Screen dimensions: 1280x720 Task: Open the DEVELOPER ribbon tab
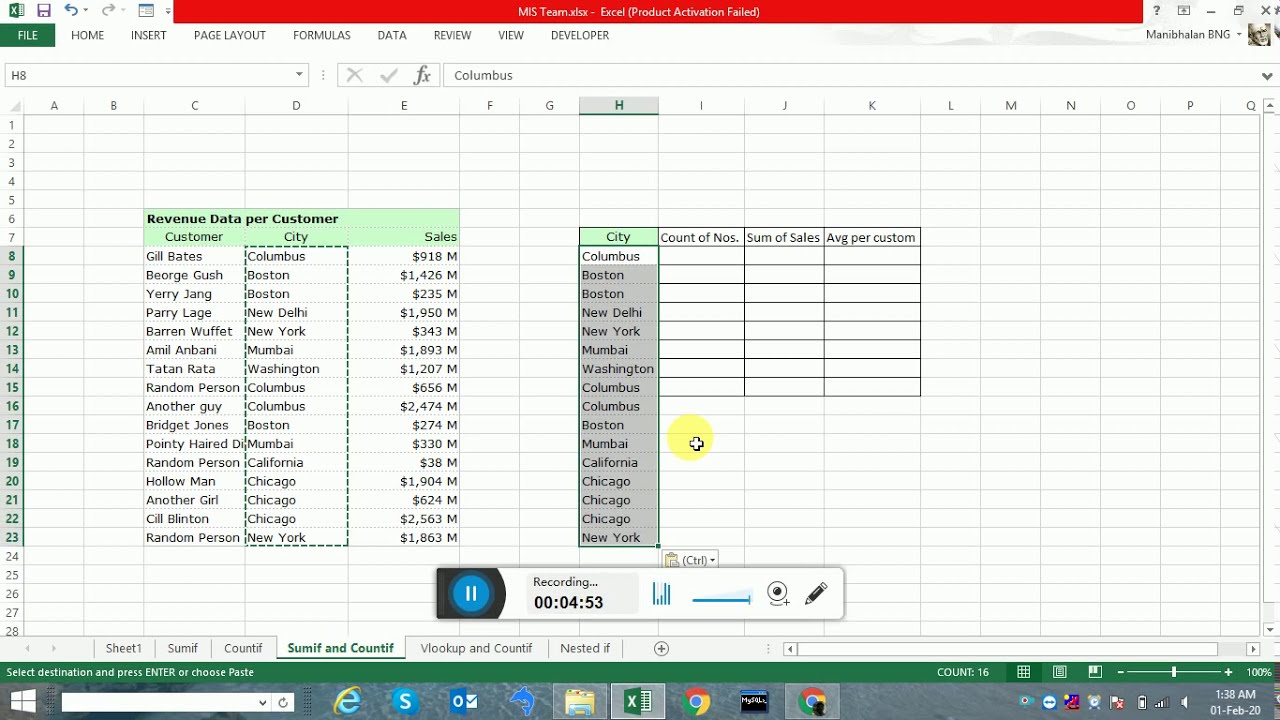coord(580,35)
